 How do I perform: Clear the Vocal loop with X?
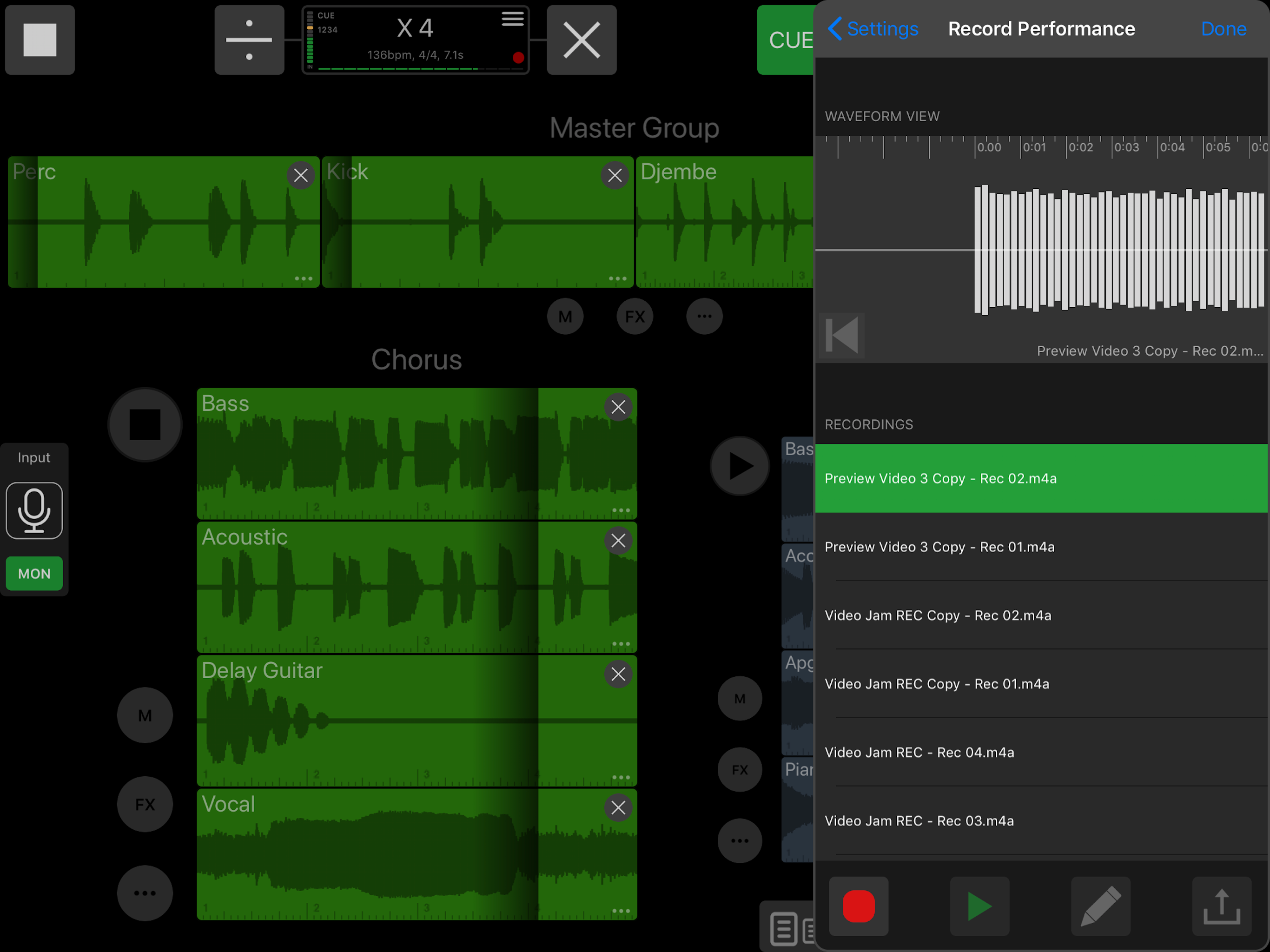[x=618, y=807]
